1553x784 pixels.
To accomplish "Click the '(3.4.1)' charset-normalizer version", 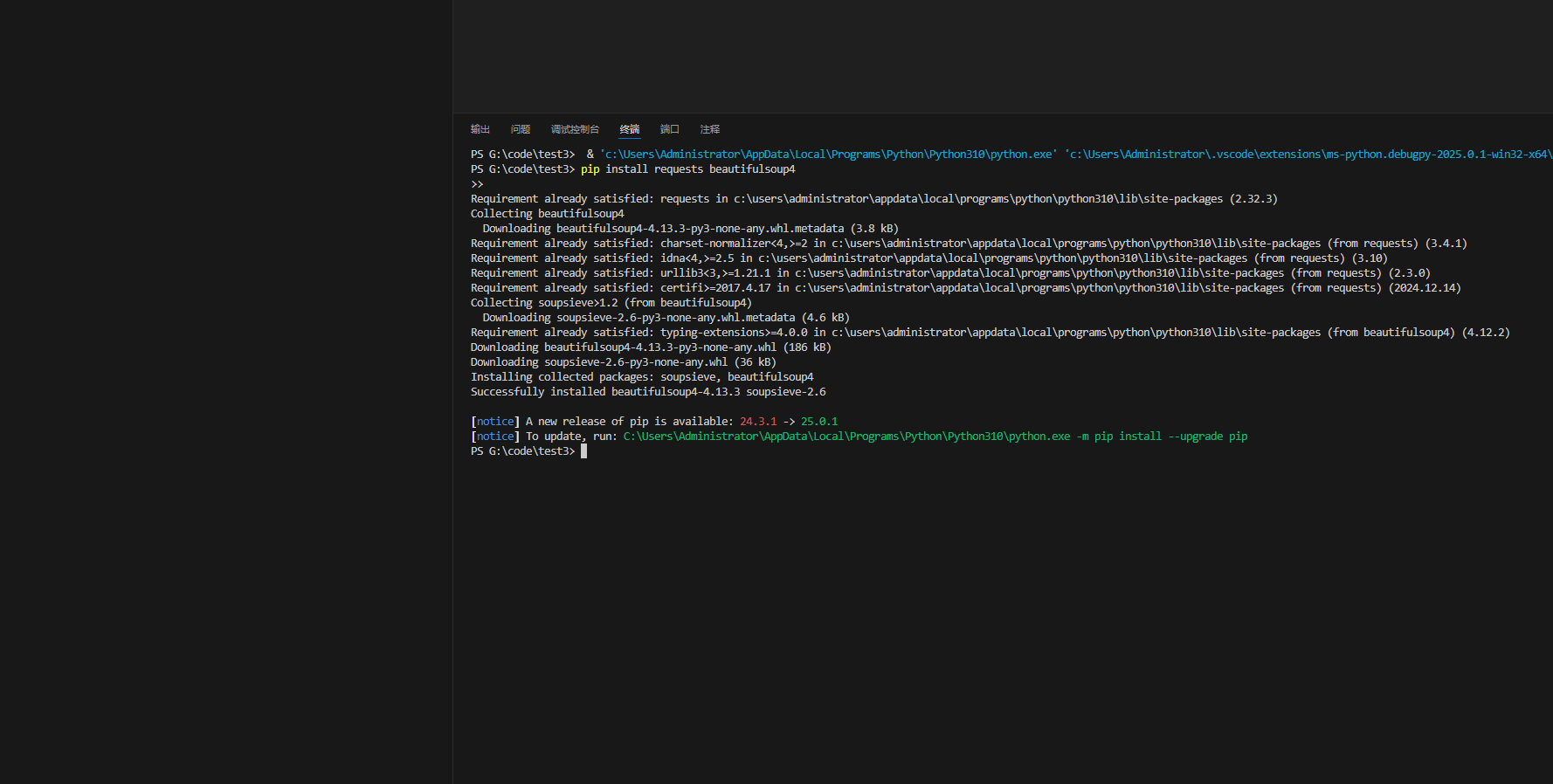I will 1446,244.
